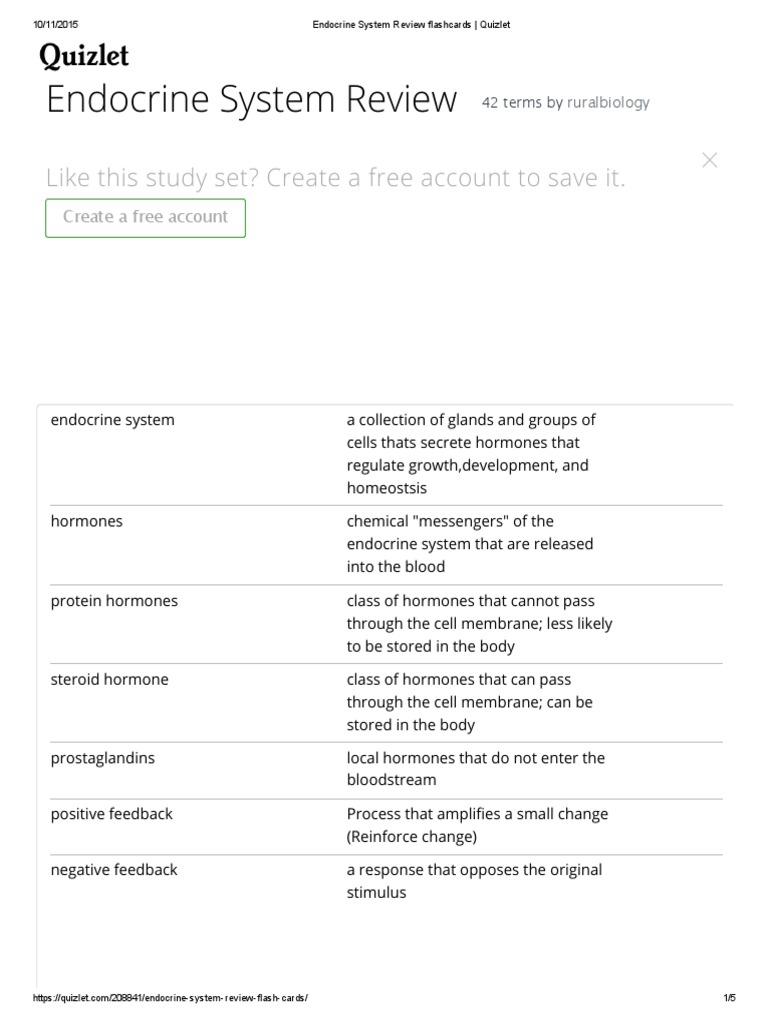The width and height of the screenshot is (768, 1024).
Task: Click the definition of endocrine system
Action: pos(471,454)
